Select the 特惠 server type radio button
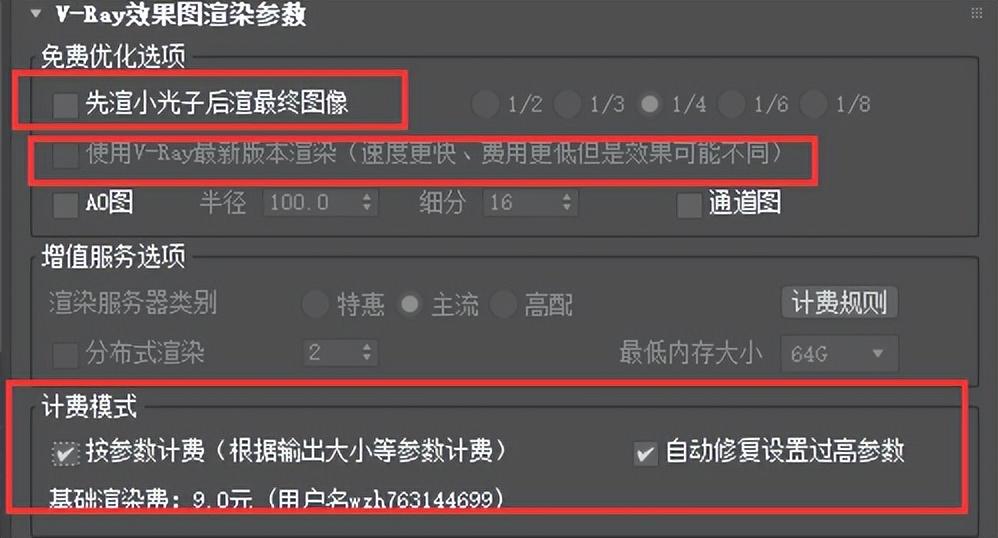This screenshot has height=538, width=998. 315,304
